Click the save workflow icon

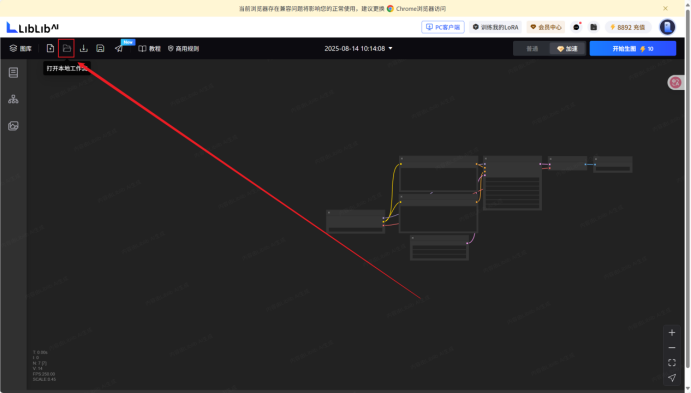click(100, 48)
